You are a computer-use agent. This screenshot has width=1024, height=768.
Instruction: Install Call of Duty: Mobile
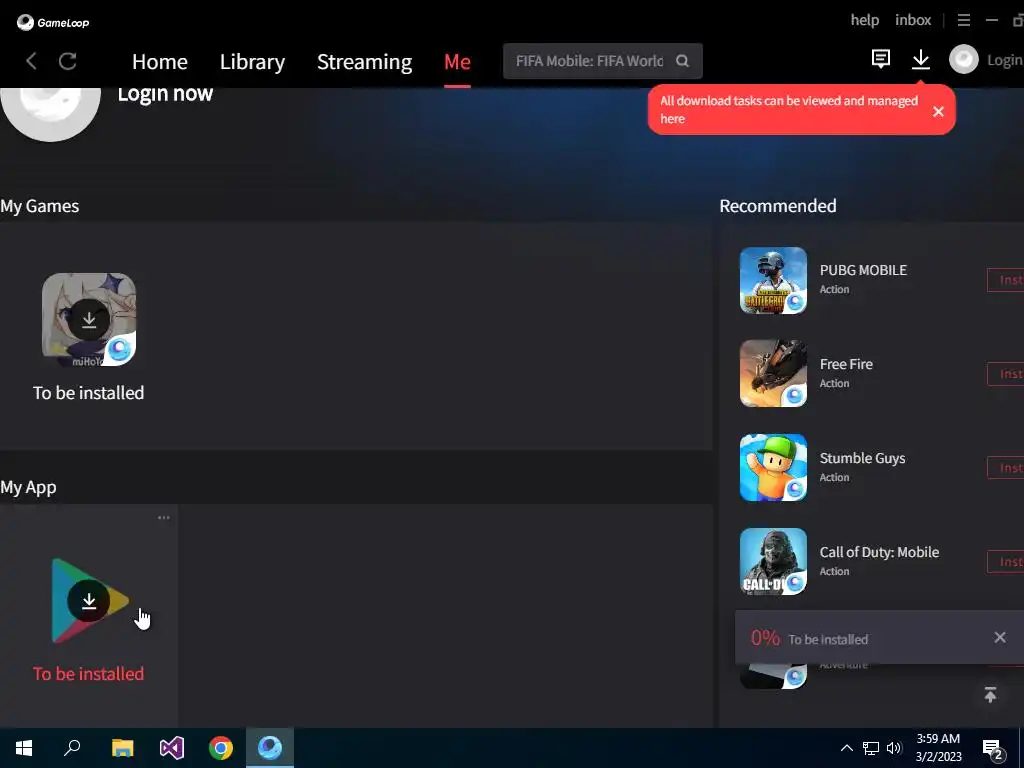(1006, 562)
